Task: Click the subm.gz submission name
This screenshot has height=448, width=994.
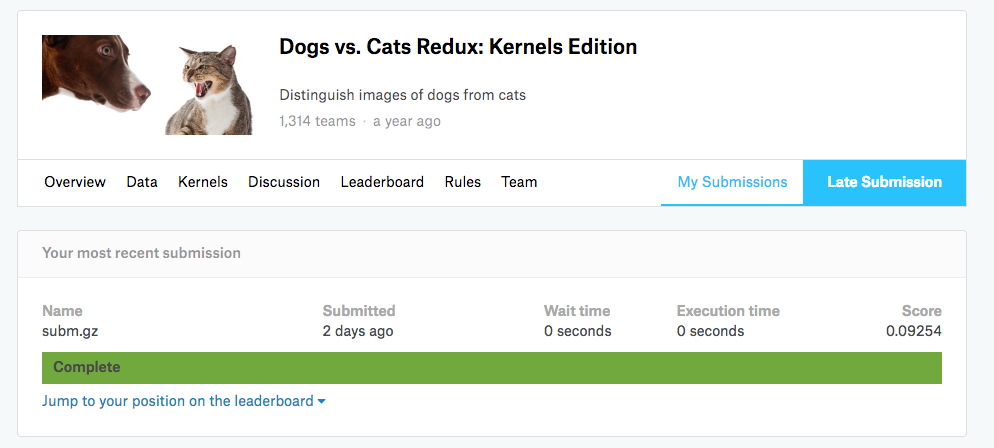Action: [x=67, y=331]
